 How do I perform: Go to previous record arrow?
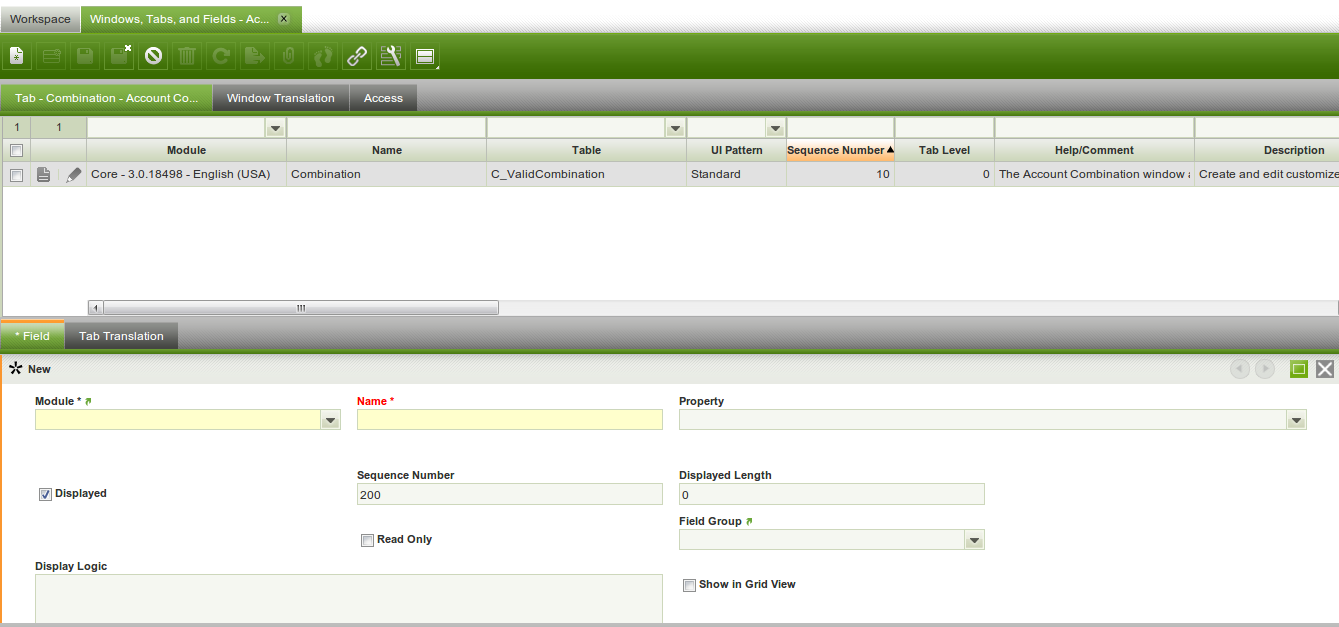pyautogui.click(x=1240, y=369)
